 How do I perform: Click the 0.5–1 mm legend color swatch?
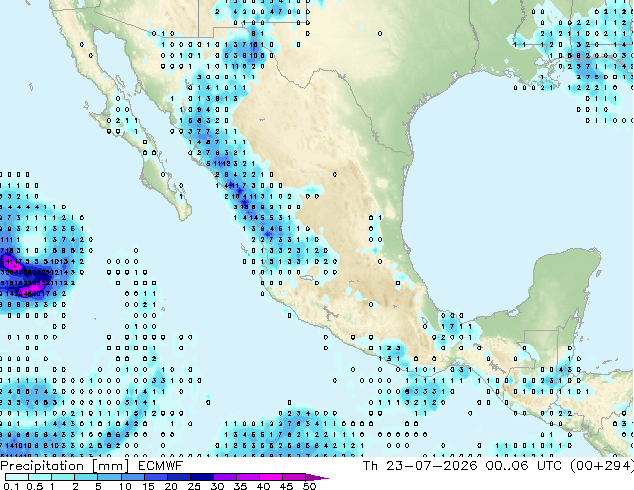pyautogui.click(x=40, y=477)
